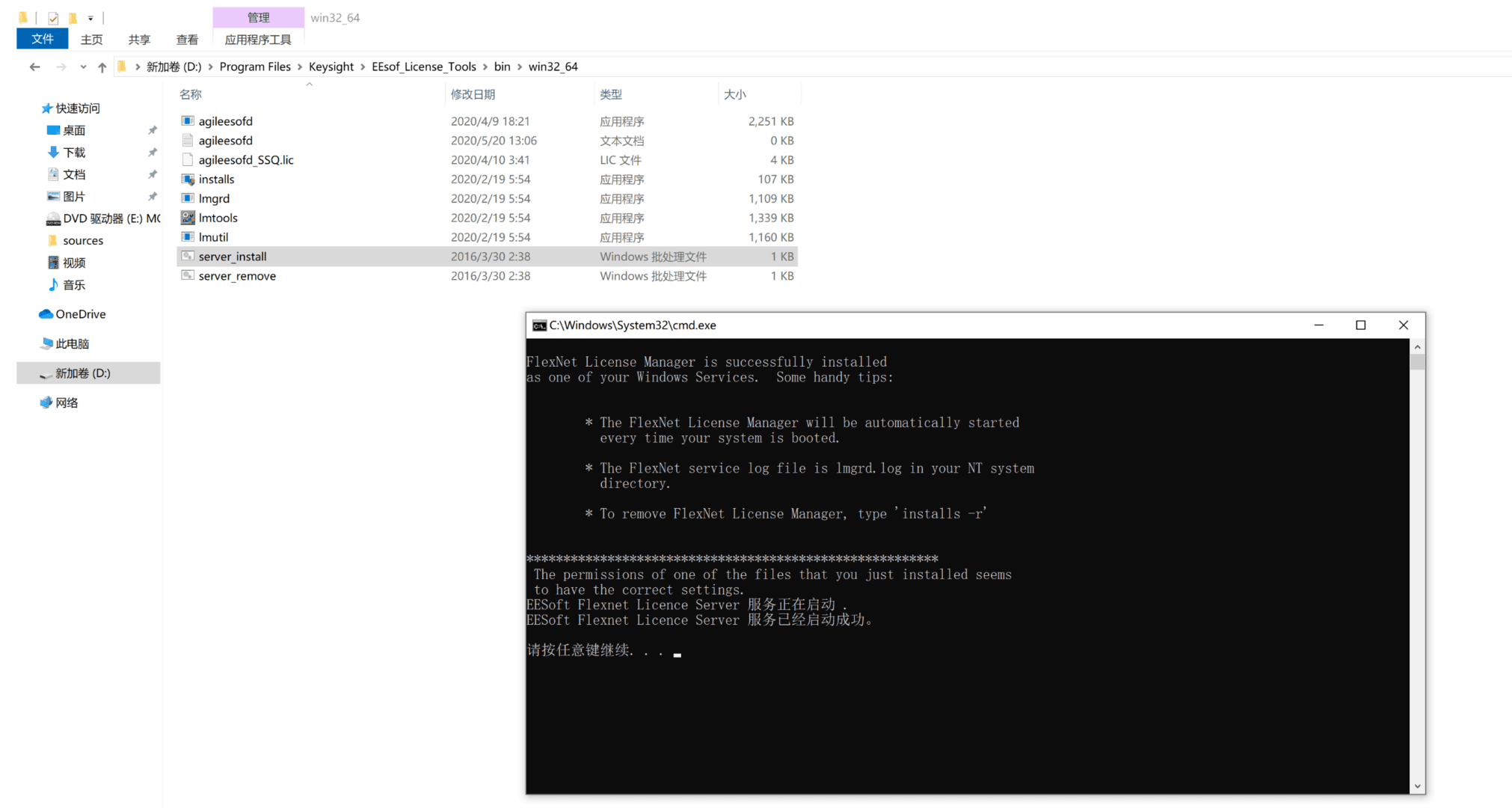This screenshot has height=808, width=1512.
Task: Click the cmd.exe title bar icon
Action: [538, 325]
